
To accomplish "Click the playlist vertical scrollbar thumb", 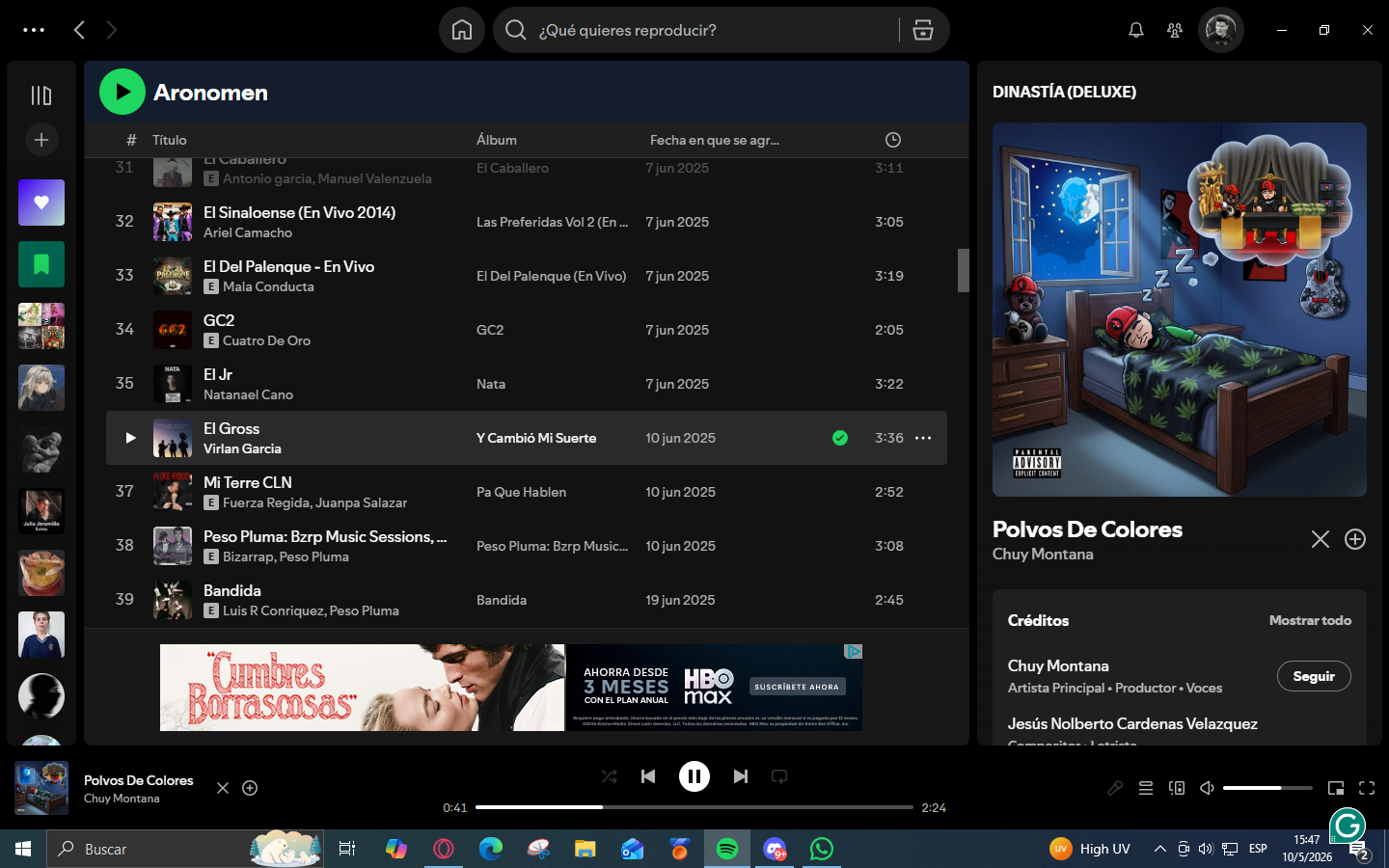I will (963, 270).
